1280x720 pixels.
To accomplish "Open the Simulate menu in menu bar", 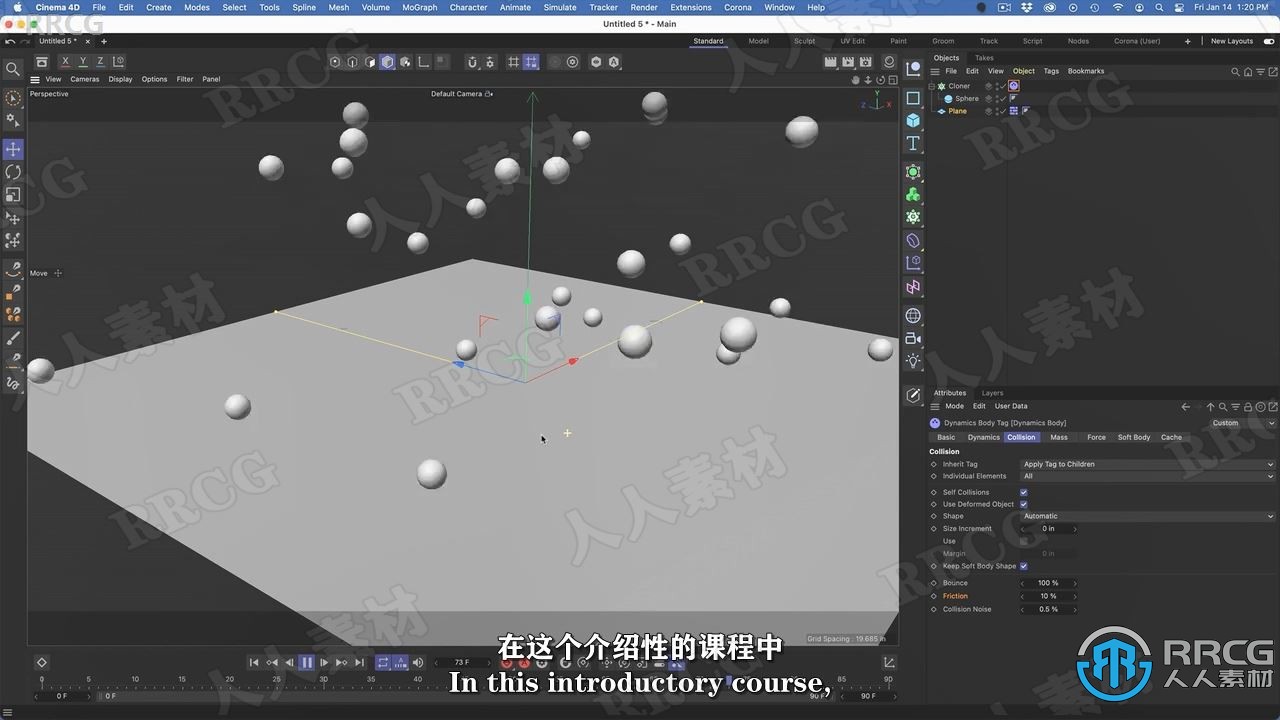I will (x=560, y=7).
